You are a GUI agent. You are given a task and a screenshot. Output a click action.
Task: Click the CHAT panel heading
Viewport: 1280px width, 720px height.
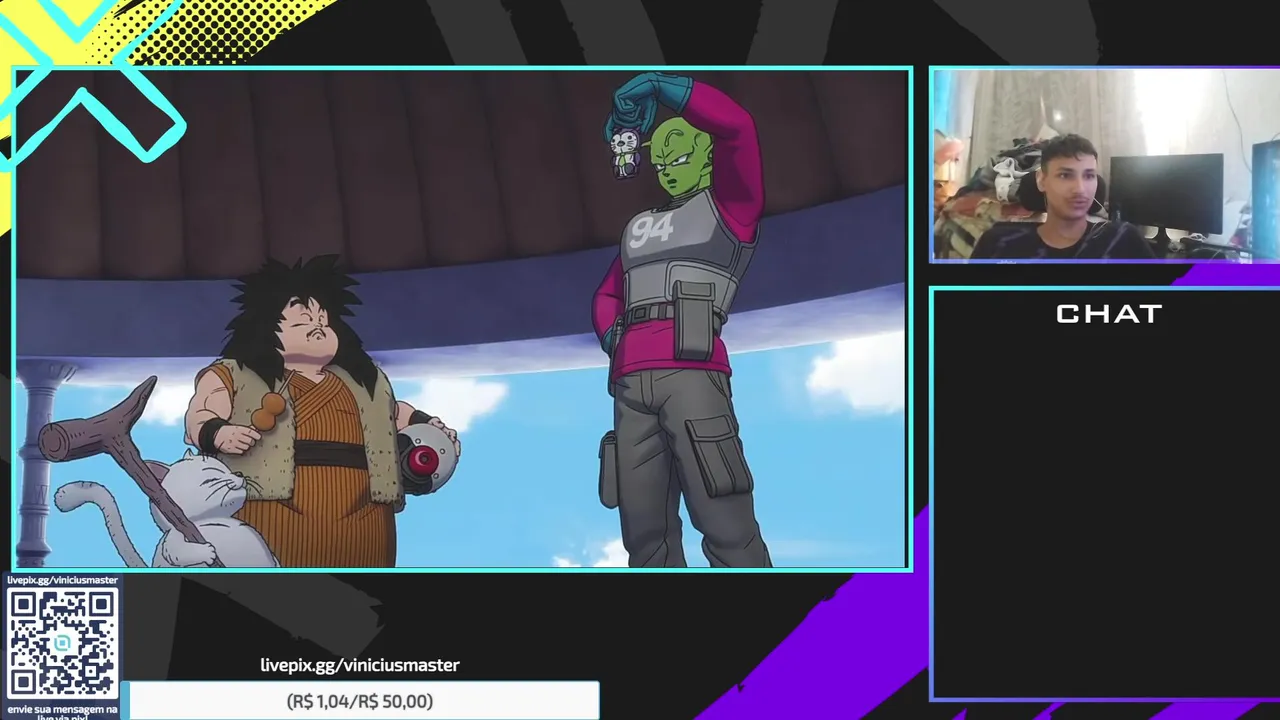pos(1109,314)
